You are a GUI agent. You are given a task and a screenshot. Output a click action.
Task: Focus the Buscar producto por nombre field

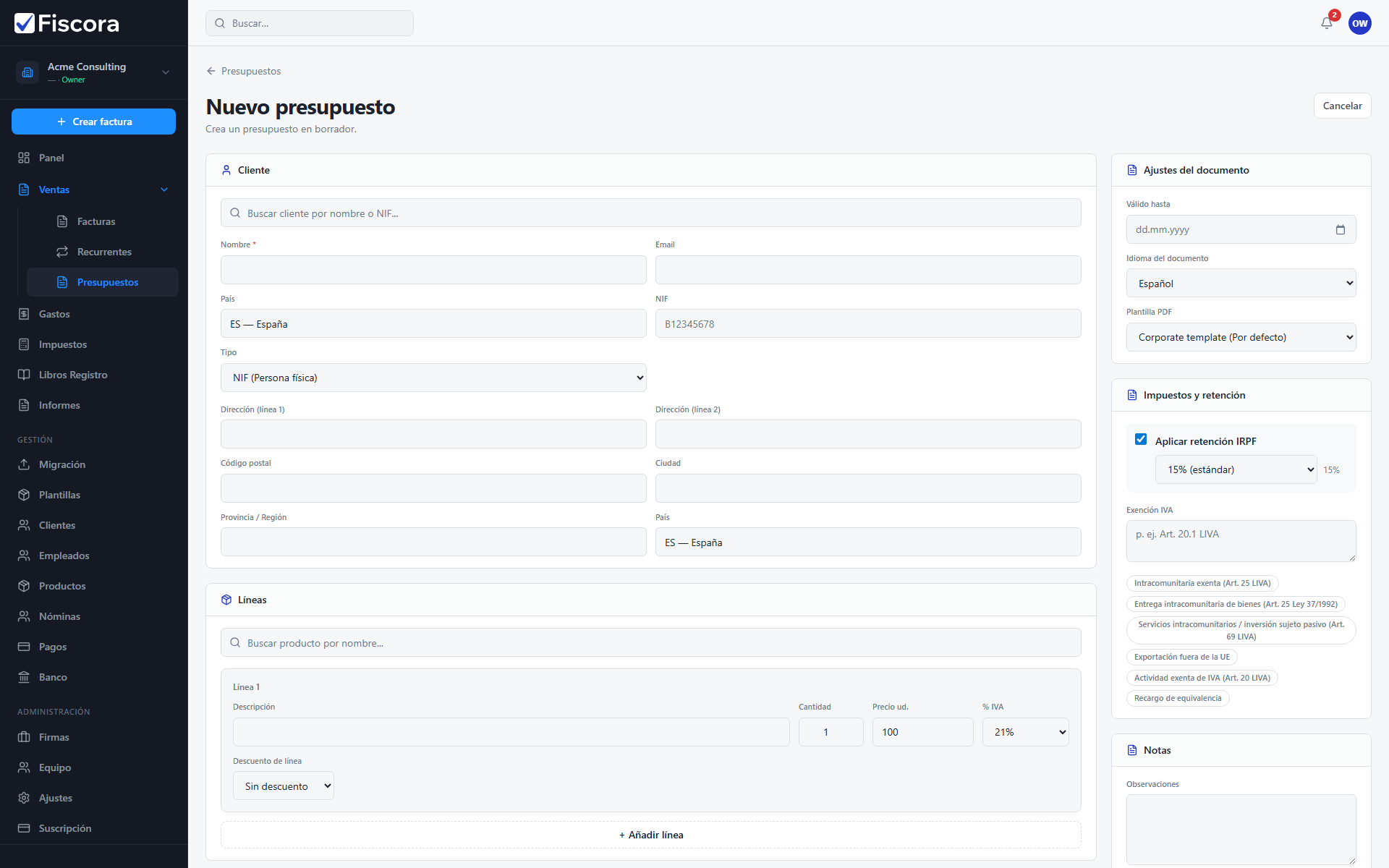tap(651, 643)
